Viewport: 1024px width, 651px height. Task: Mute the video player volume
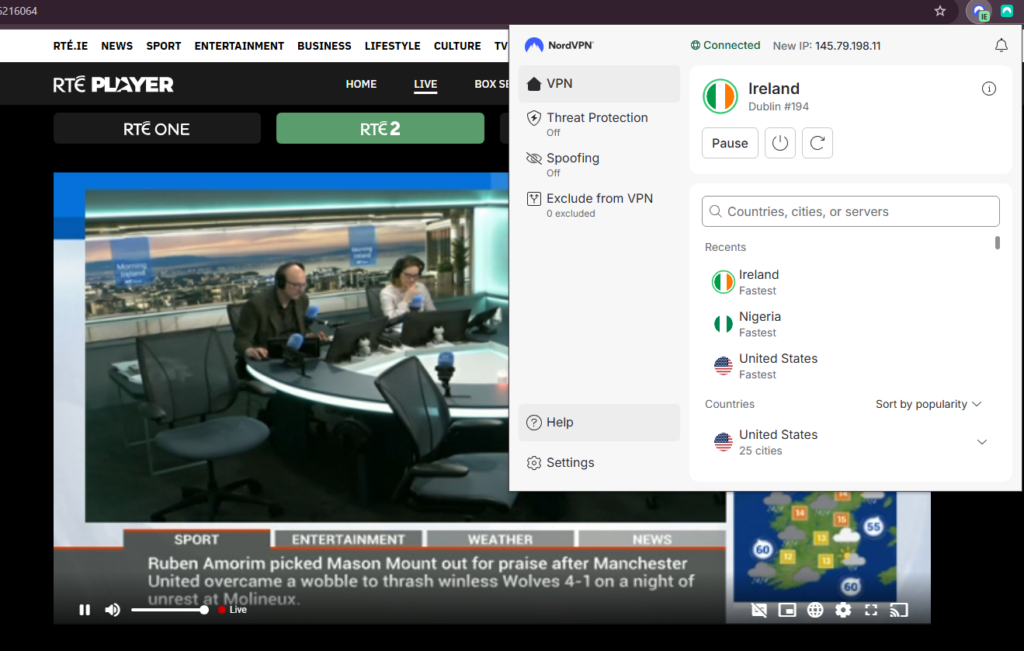pos(112,610)
